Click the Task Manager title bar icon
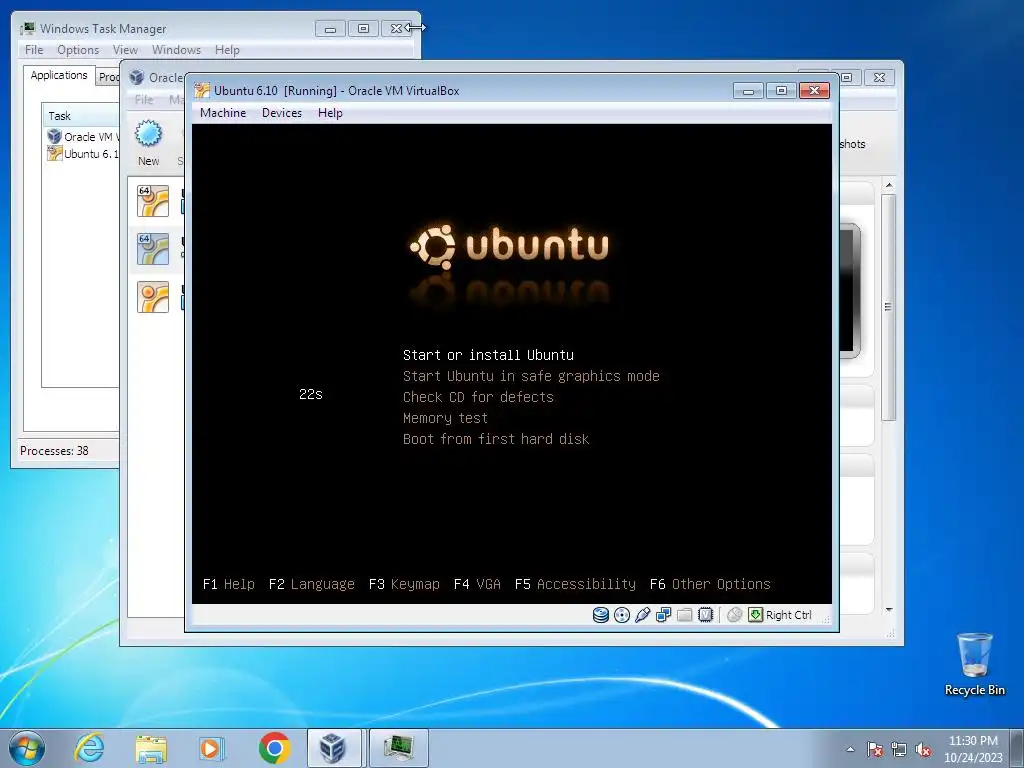The image size is (1024, 768). coord(27,28)
